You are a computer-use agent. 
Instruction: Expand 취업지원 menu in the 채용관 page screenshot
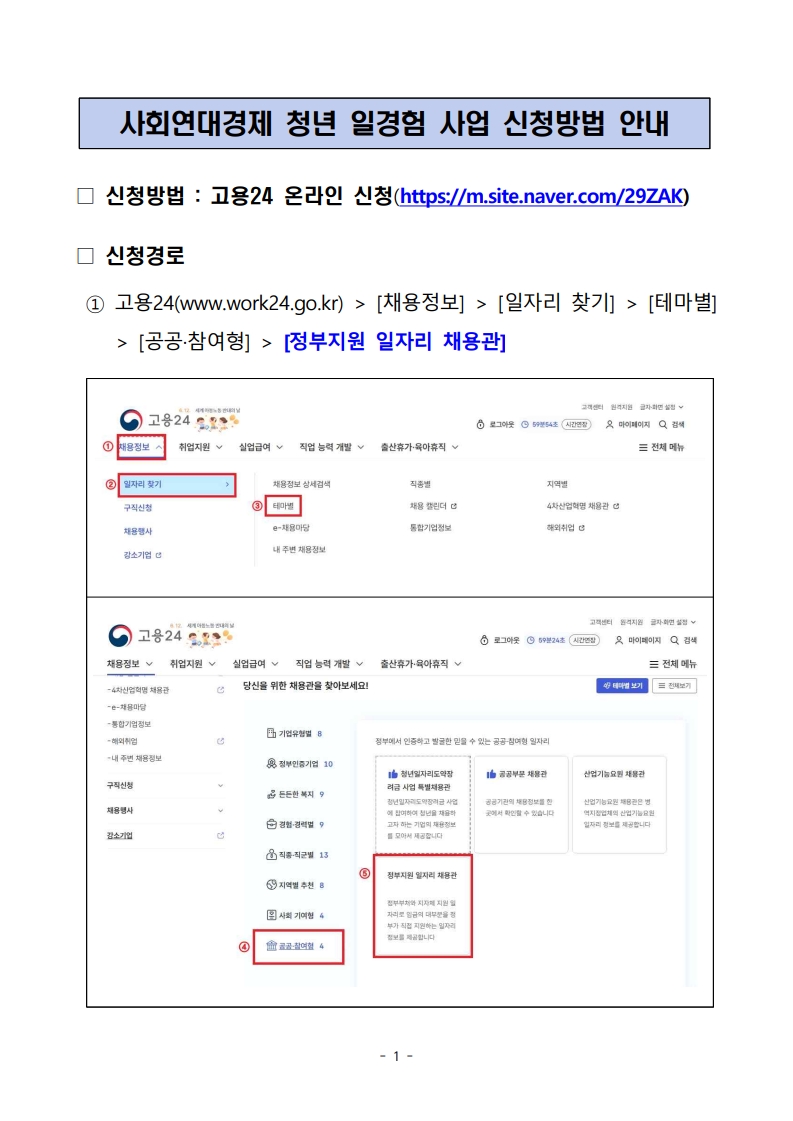(192, 664)
